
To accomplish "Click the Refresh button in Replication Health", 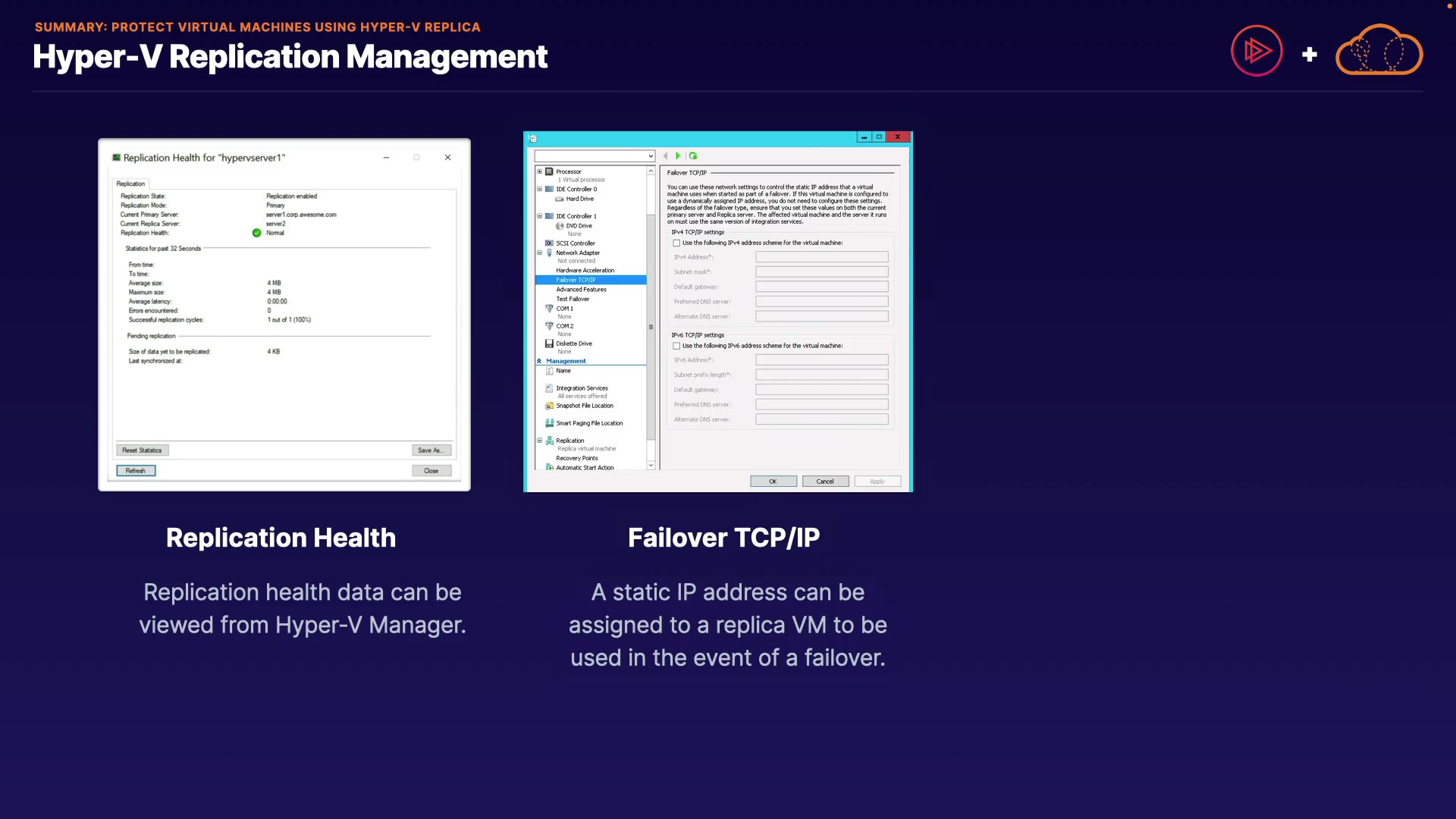I will pyautogui.click(x=136, y=471).
